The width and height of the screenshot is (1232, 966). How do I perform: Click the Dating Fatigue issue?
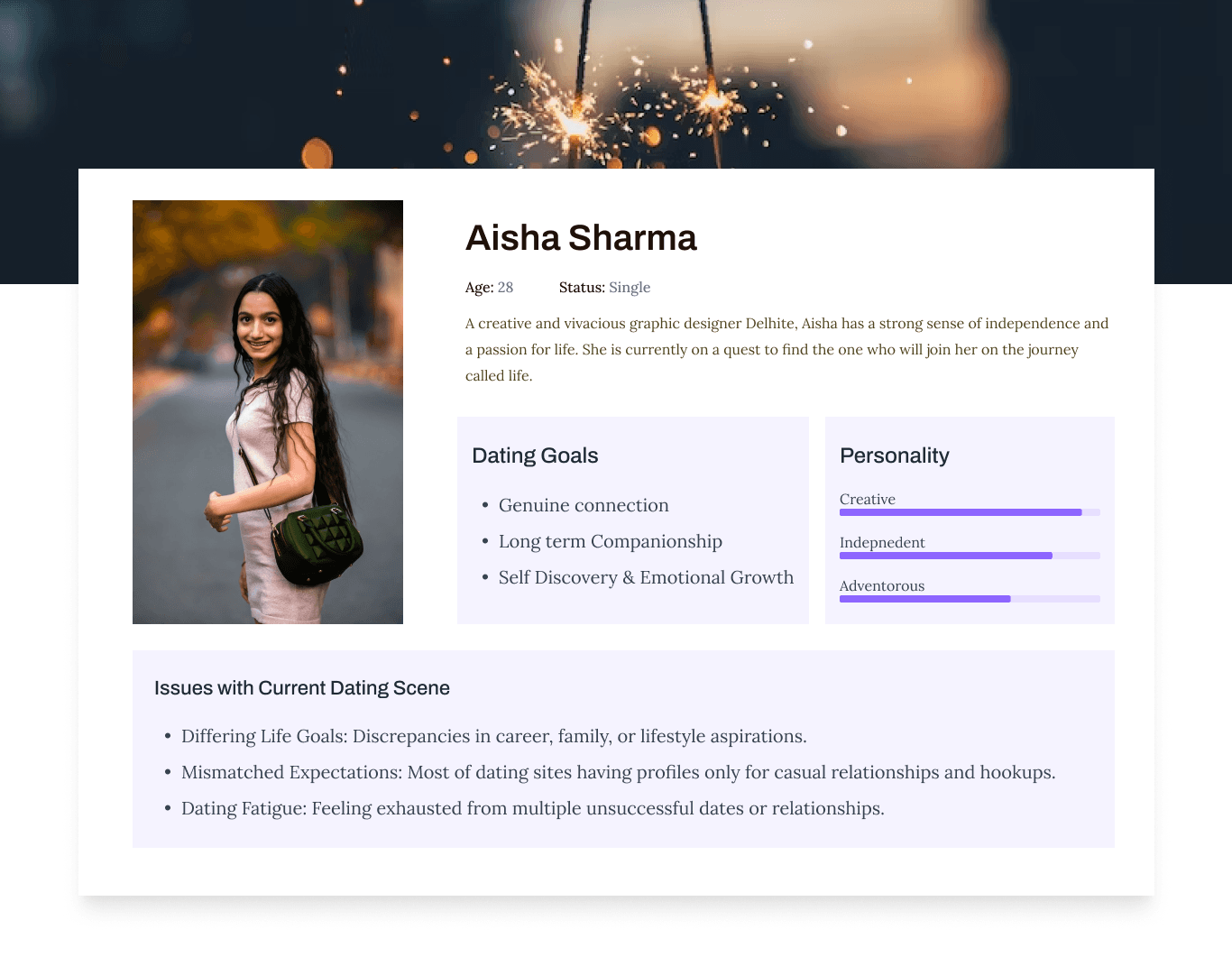tap(532, 808)
